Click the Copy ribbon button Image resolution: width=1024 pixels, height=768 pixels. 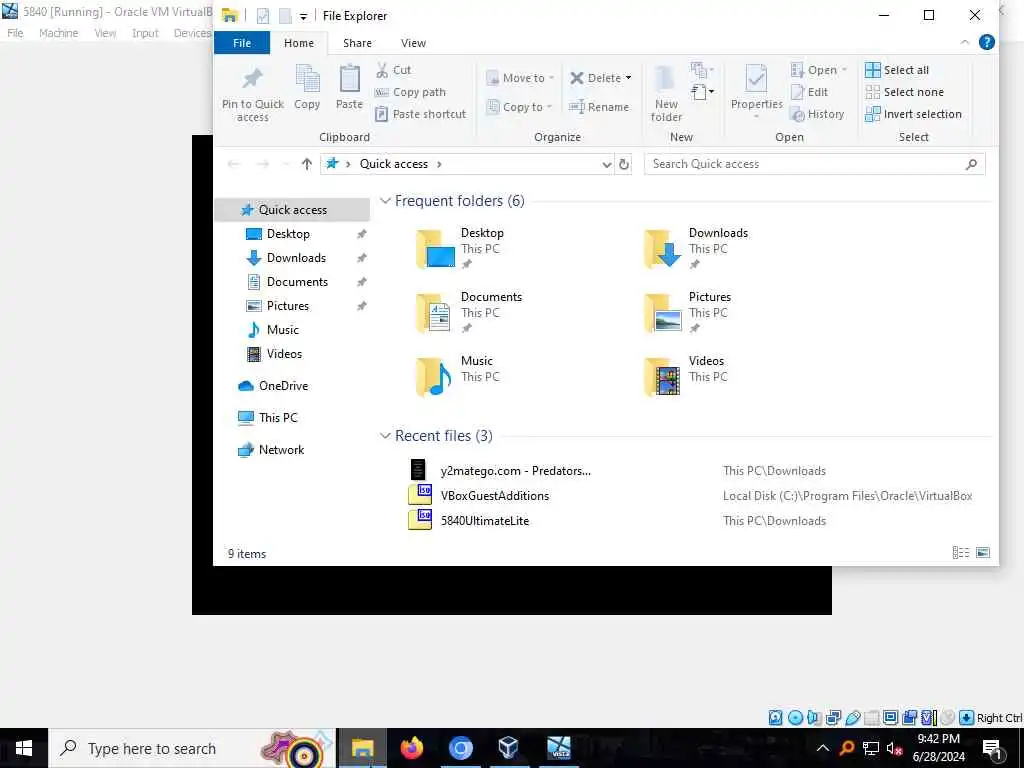pos(307,88)
